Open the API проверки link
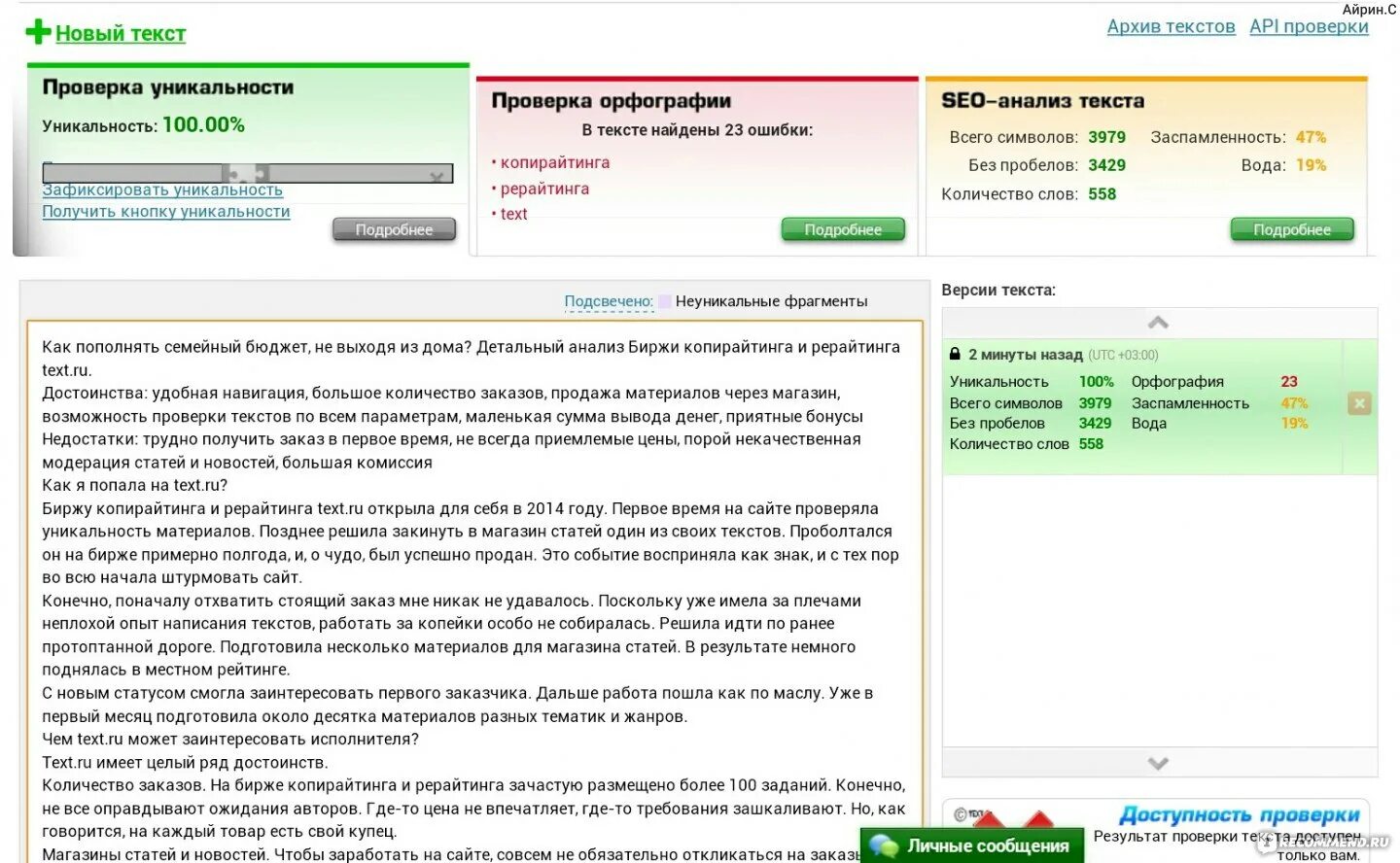Image resolution: width=1400 pixels, height=863 pixels. click(x=1309, y=26)
